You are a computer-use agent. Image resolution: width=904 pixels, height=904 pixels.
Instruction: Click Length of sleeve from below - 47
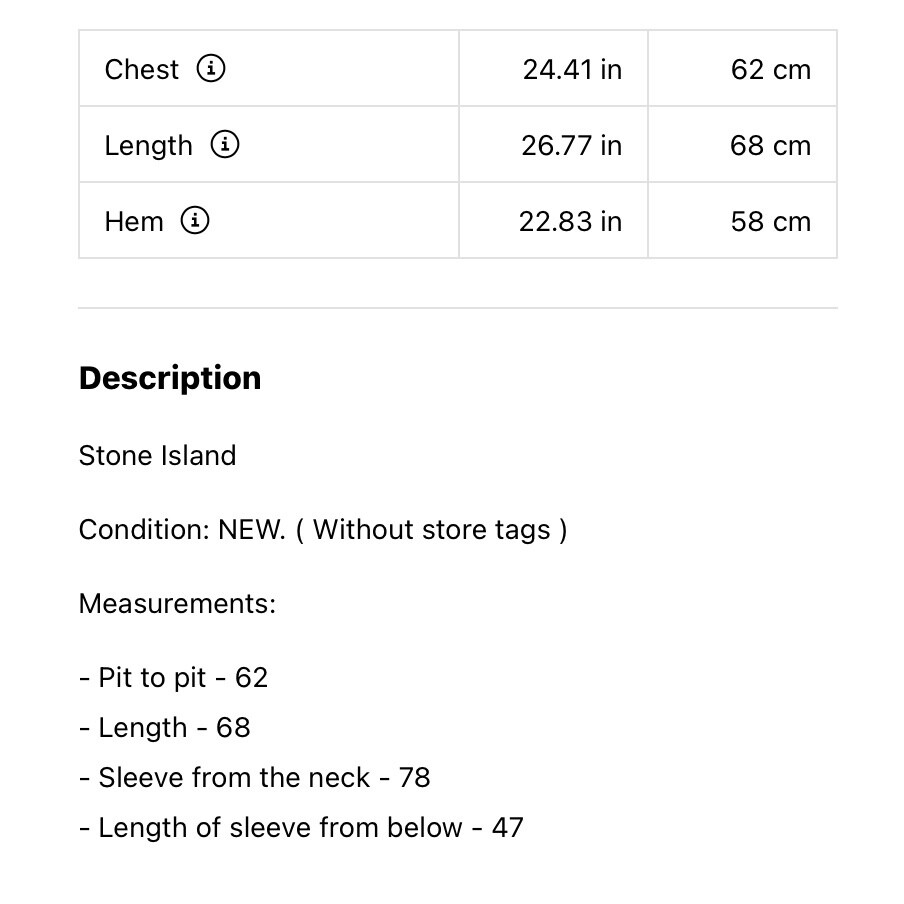(x=301, y=828)
